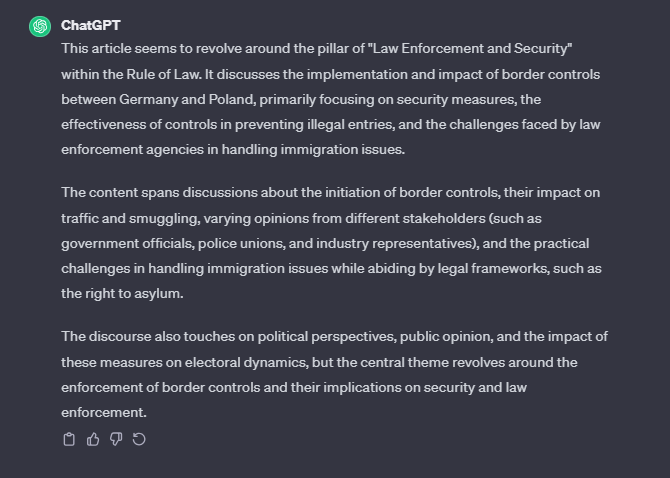670x478 pixels.
Task: Click the quoted phrase "Law Enforcement and Security"
Action: coord(470,48)
